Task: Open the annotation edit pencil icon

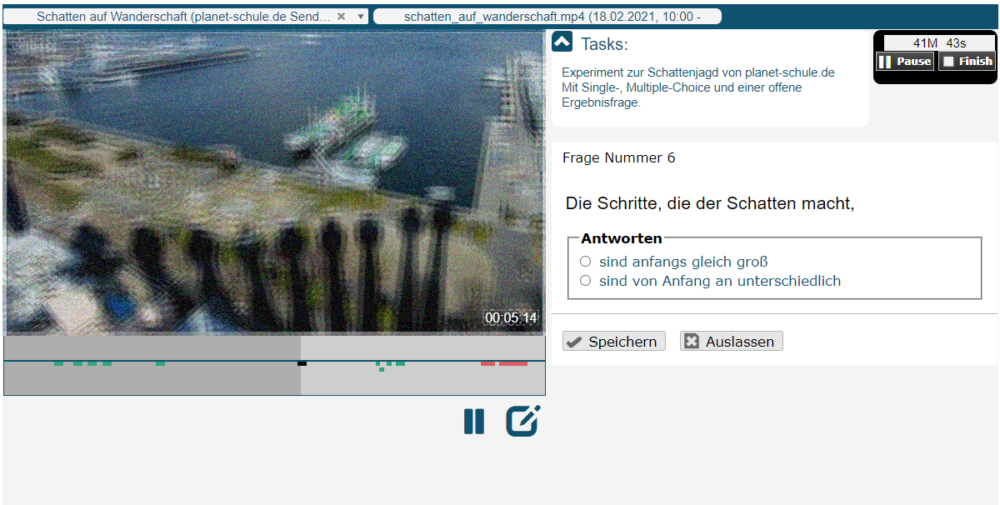Action: [522, 421]
